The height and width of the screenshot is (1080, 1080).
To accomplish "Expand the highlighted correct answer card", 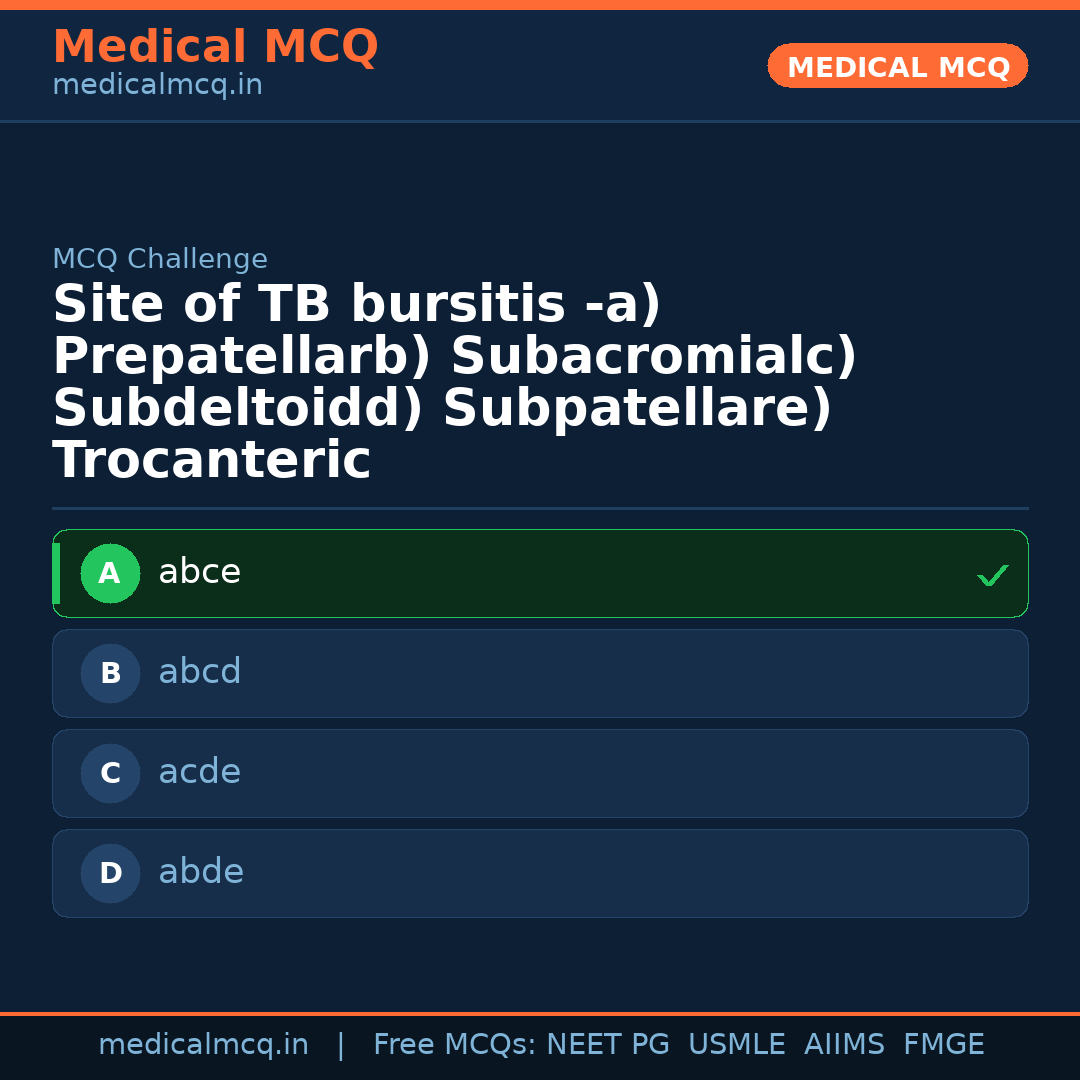I will point(540,573).
